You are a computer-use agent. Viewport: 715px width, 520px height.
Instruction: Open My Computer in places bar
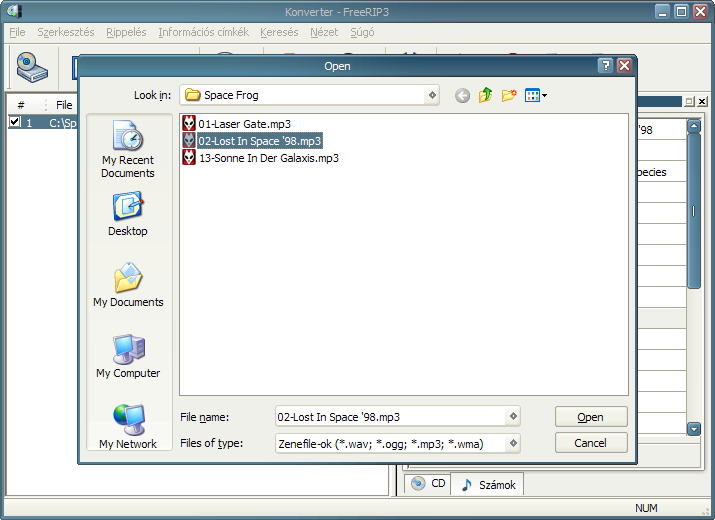pyautogui.click(x=128, y=356)
